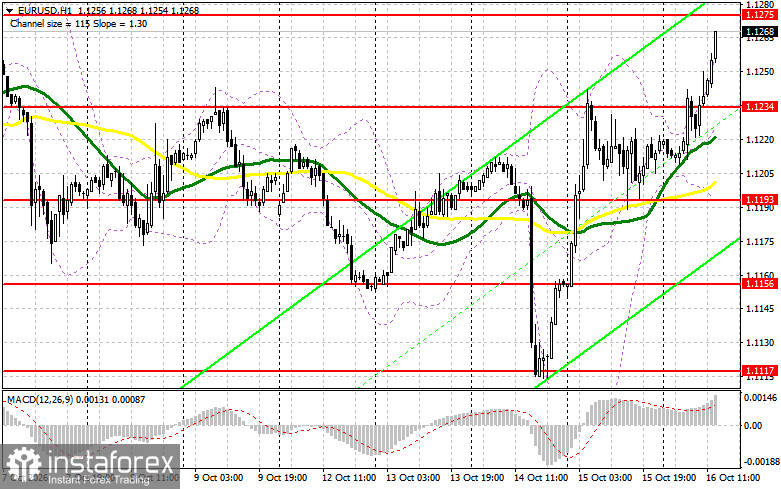Click the -0.00188 MACD scale value
The height and width of the screenshot is (489, 781).
(760, 461)
